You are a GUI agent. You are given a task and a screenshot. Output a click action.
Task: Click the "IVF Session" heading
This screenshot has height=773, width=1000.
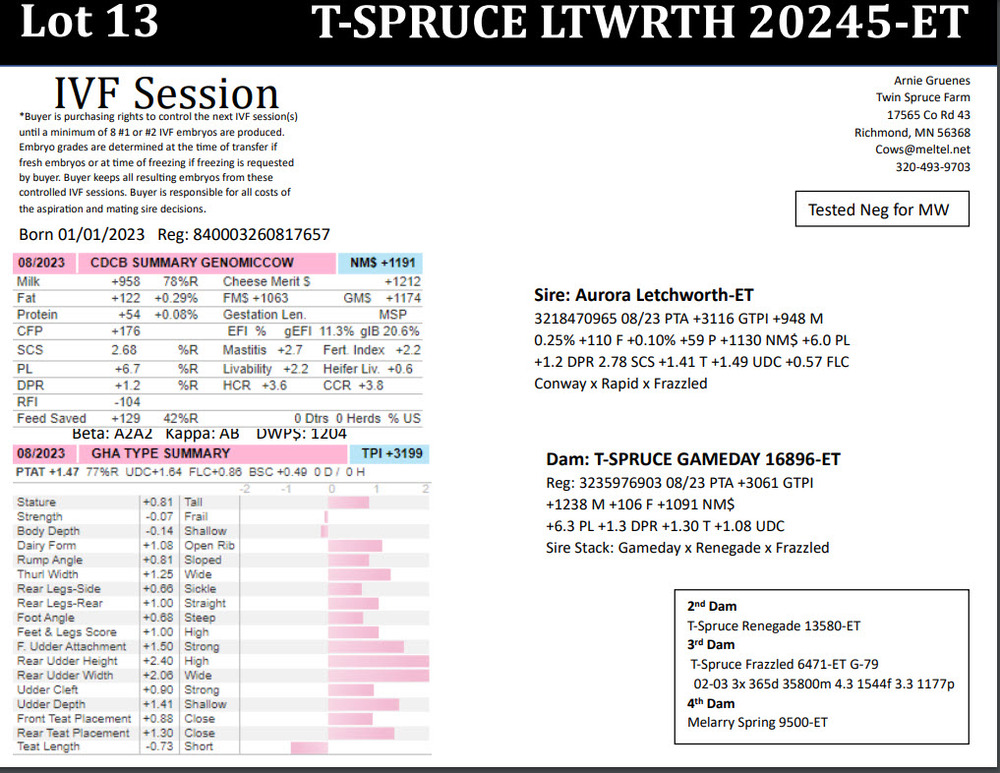click(x=166, y=93)
